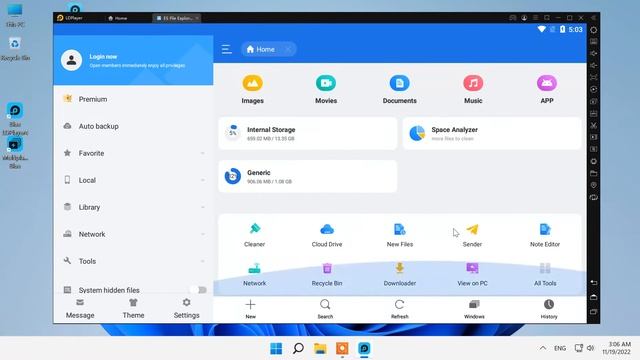Screen dimensions: 640x360
Task: Click Android recents button in LDPlayer sidebar
Action: point(593,312)
